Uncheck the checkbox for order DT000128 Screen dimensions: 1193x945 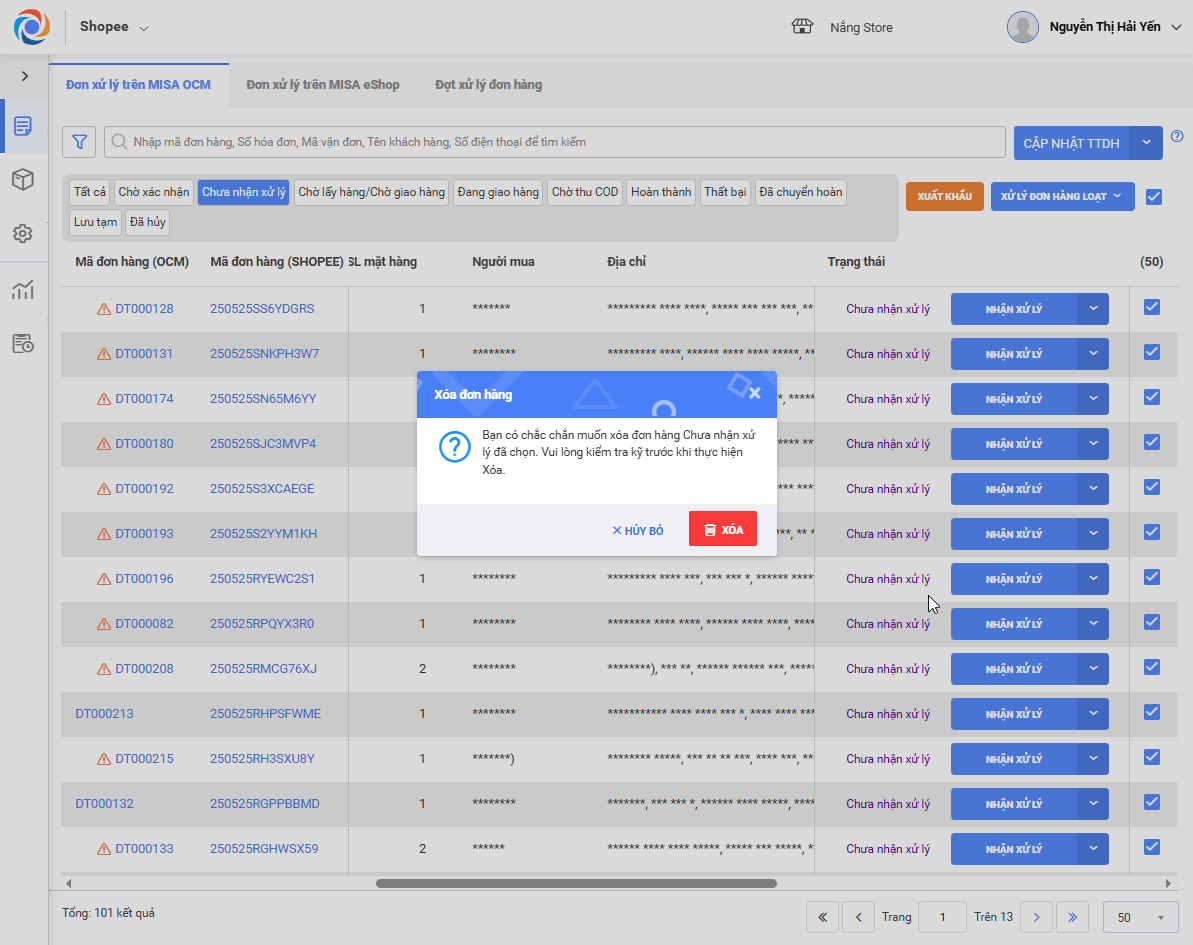tap(1152, 307)
